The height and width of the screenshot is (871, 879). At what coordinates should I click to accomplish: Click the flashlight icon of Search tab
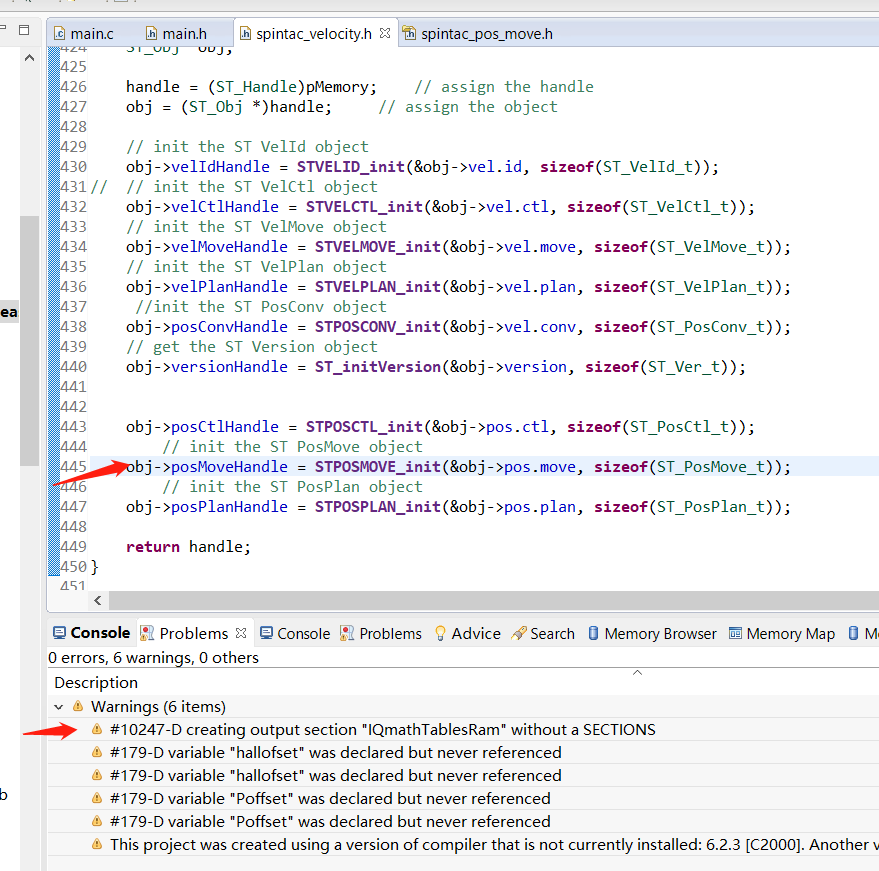[x=519, y=633]
